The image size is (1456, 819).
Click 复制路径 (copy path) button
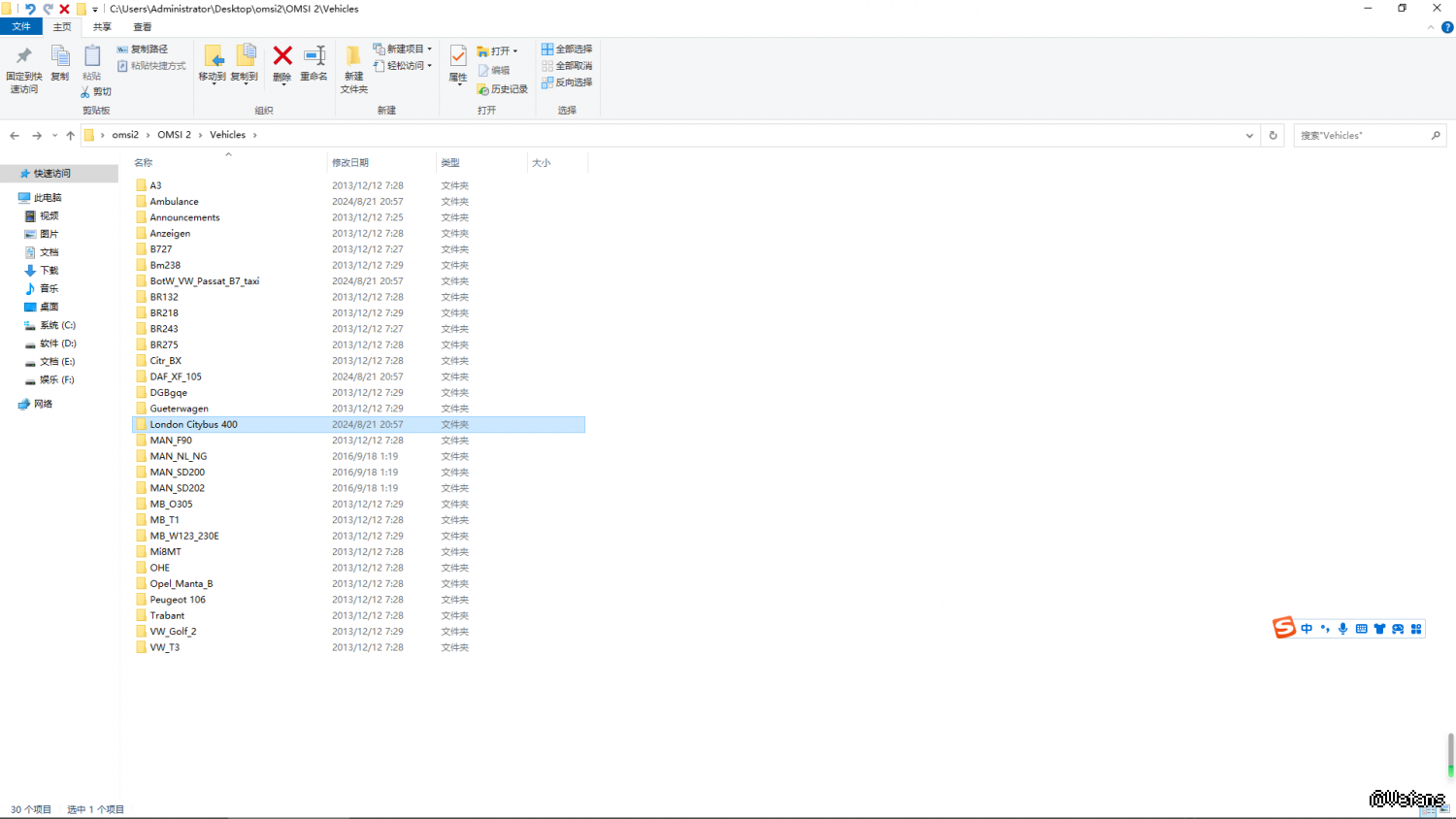(143, 49)
